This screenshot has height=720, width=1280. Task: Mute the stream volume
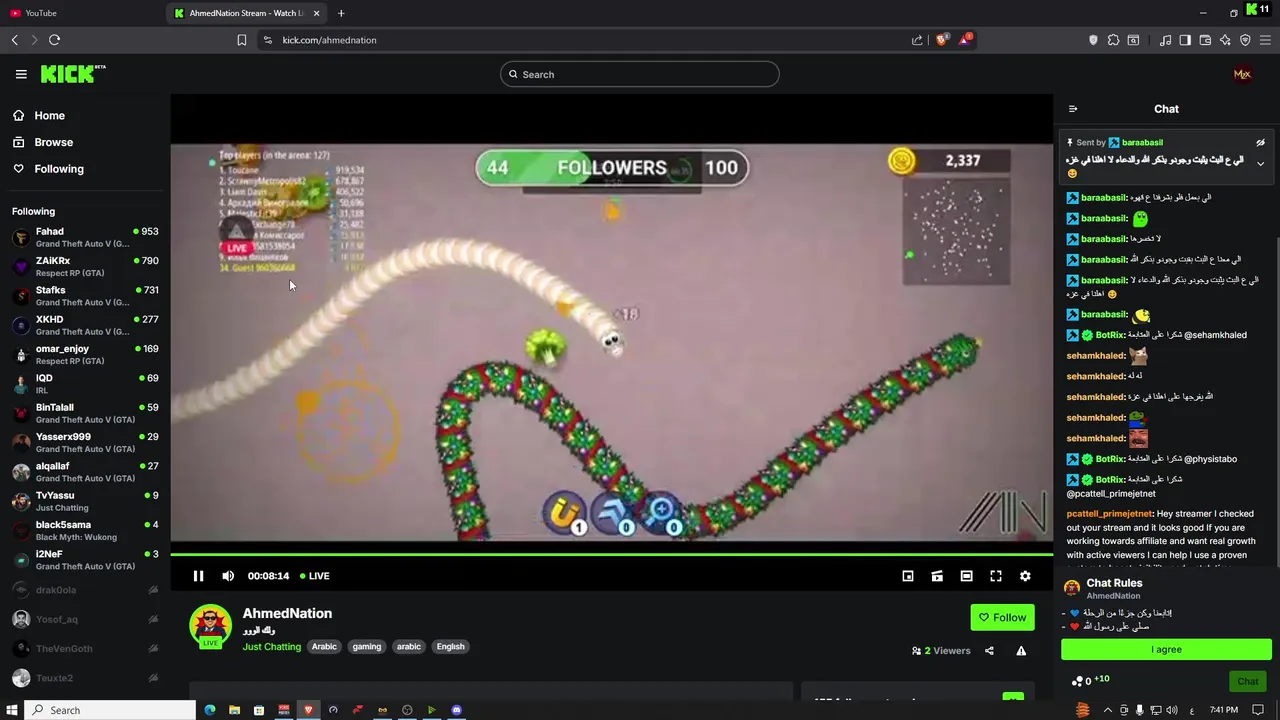click(x=228, y=576)
